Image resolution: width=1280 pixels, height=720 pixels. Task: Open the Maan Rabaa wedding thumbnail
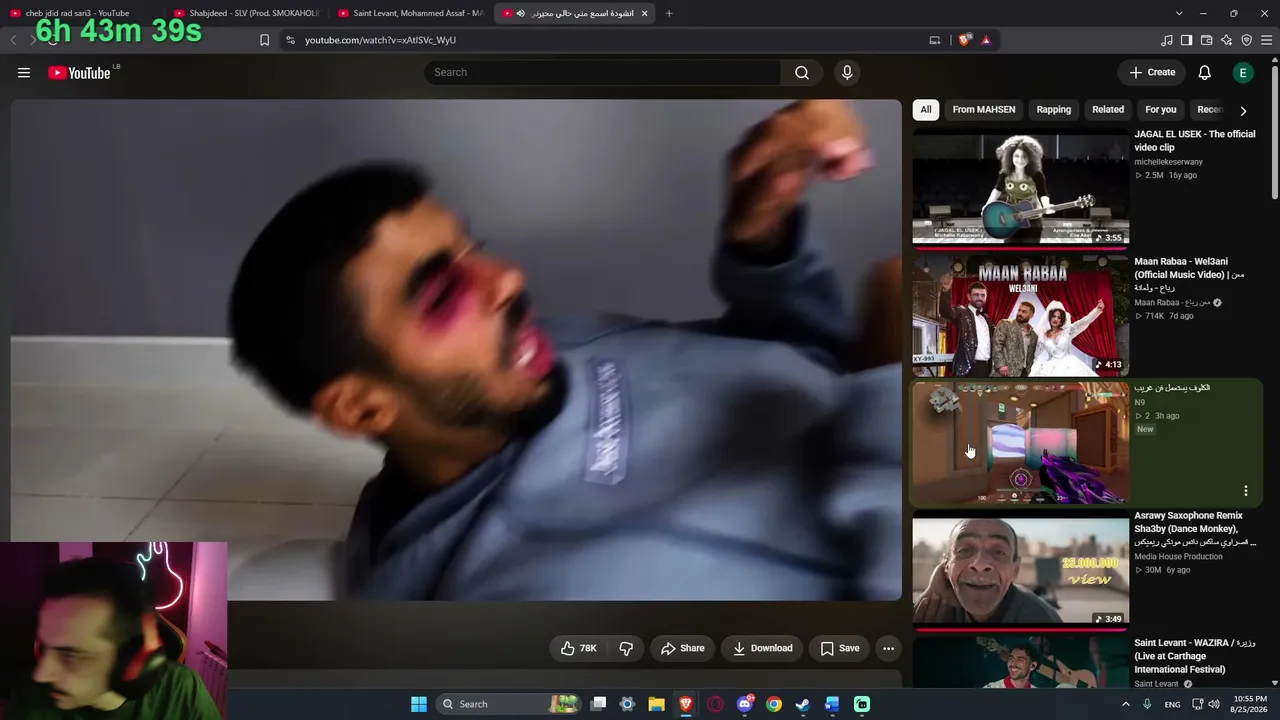pos(1020,315)
